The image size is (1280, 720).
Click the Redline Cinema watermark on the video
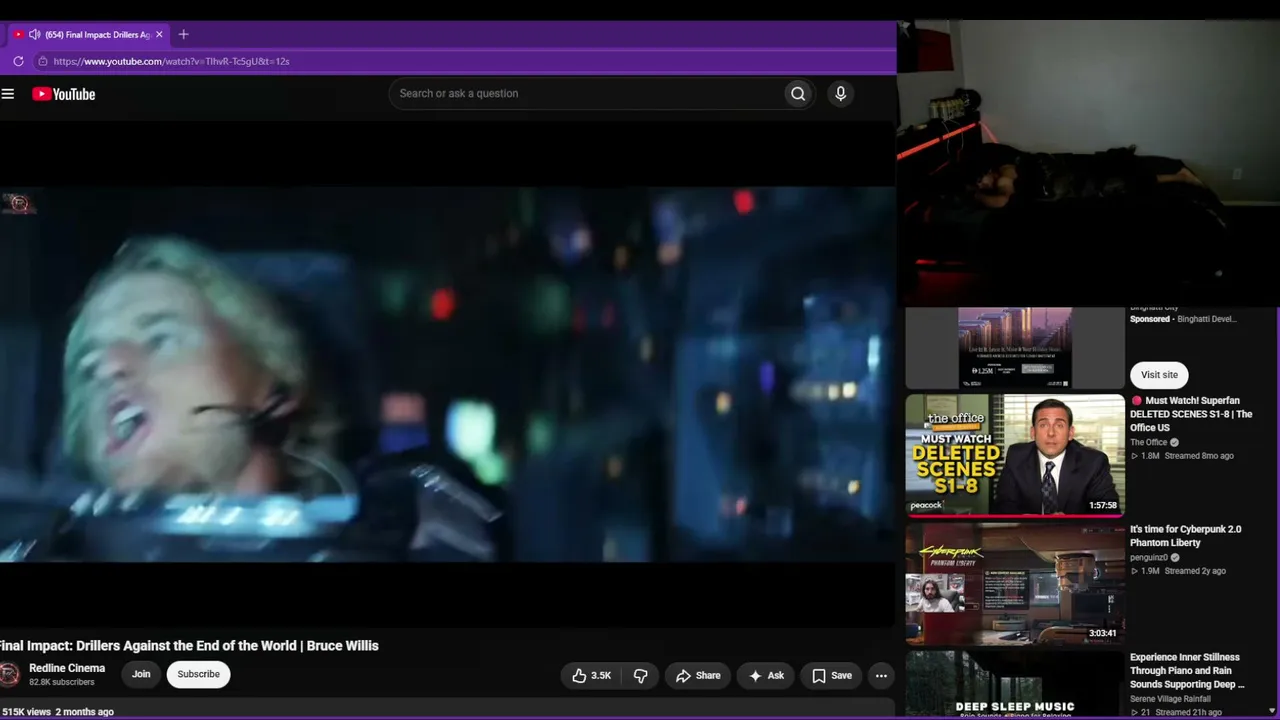(x=19, y=204)
